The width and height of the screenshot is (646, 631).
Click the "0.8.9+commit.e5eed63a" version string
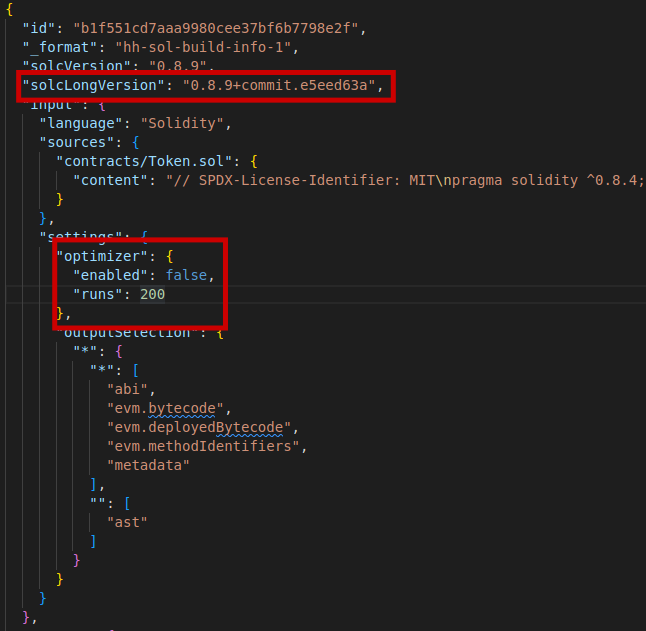click(282, 85)
